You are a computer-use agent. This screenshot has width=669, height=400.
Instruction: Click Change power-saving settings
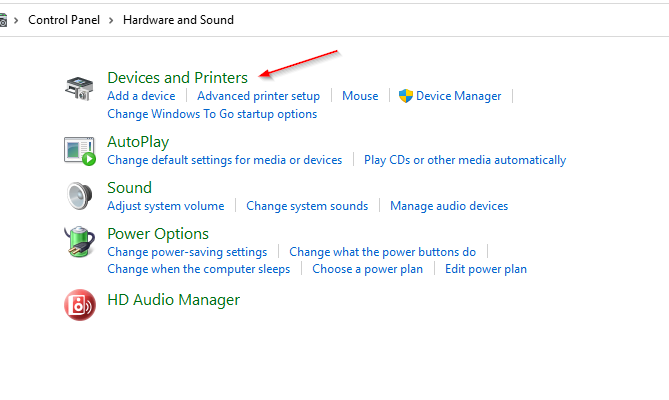pyautogui.click(x=187, y=252)
